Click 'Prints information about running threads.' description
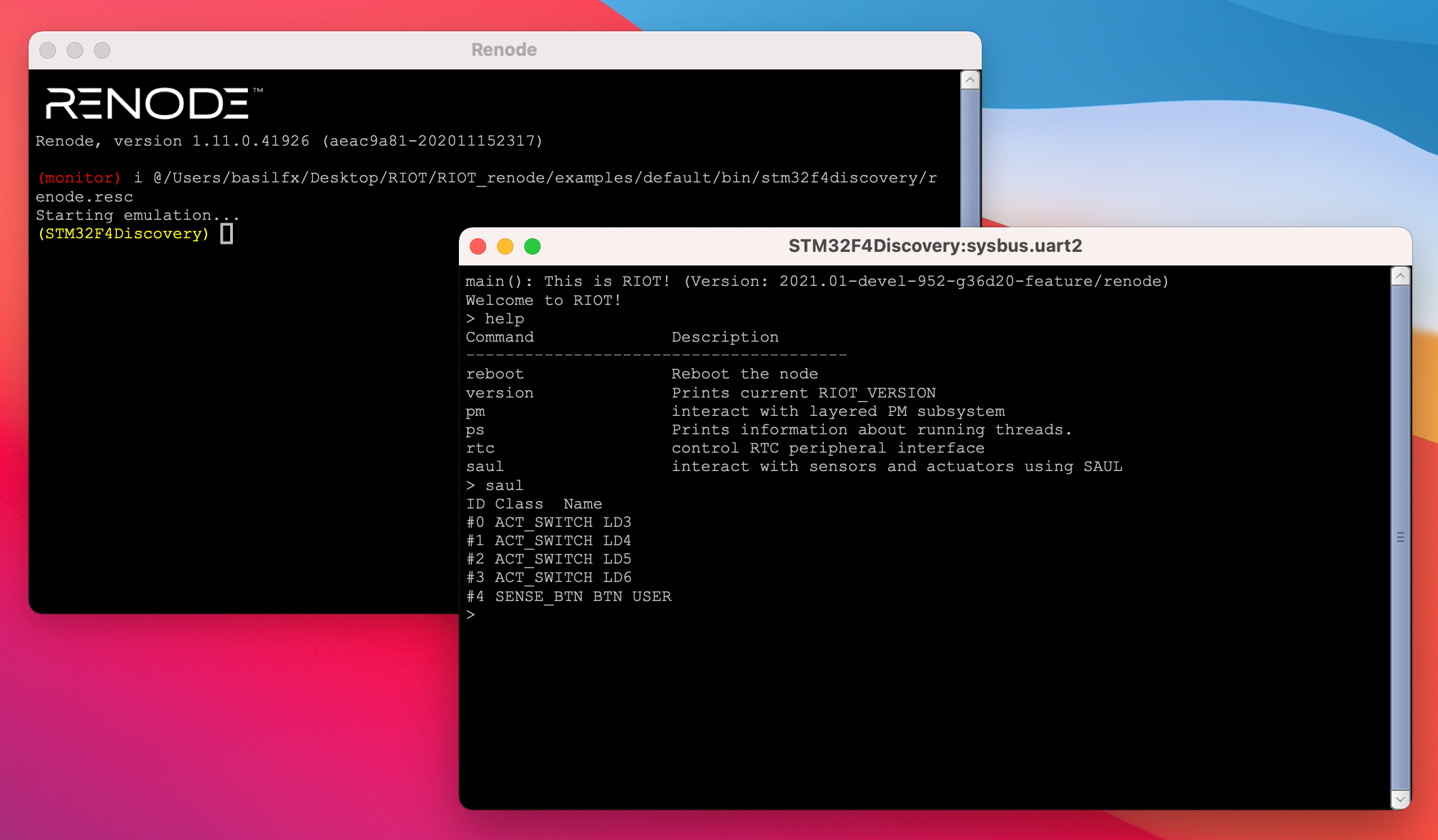 pos(872,430)
